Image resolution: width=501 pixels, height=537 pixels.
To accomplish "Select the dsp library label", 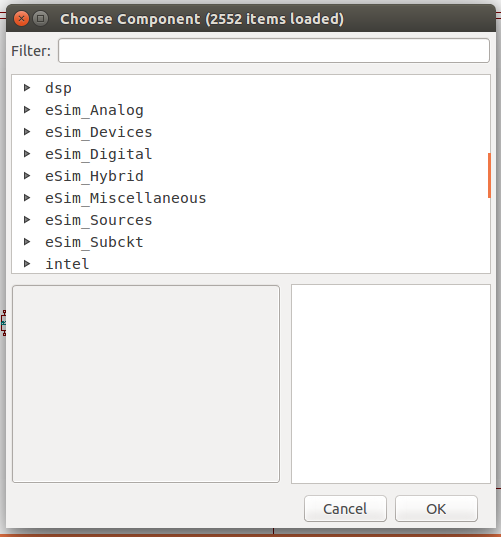I will pos(58,88).
